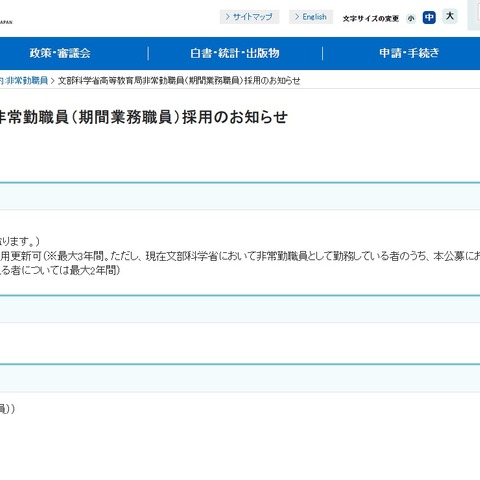Open the 政策・審議会 menu
The width and height of the screenshot is (480, 480).
tap(60, 53)
